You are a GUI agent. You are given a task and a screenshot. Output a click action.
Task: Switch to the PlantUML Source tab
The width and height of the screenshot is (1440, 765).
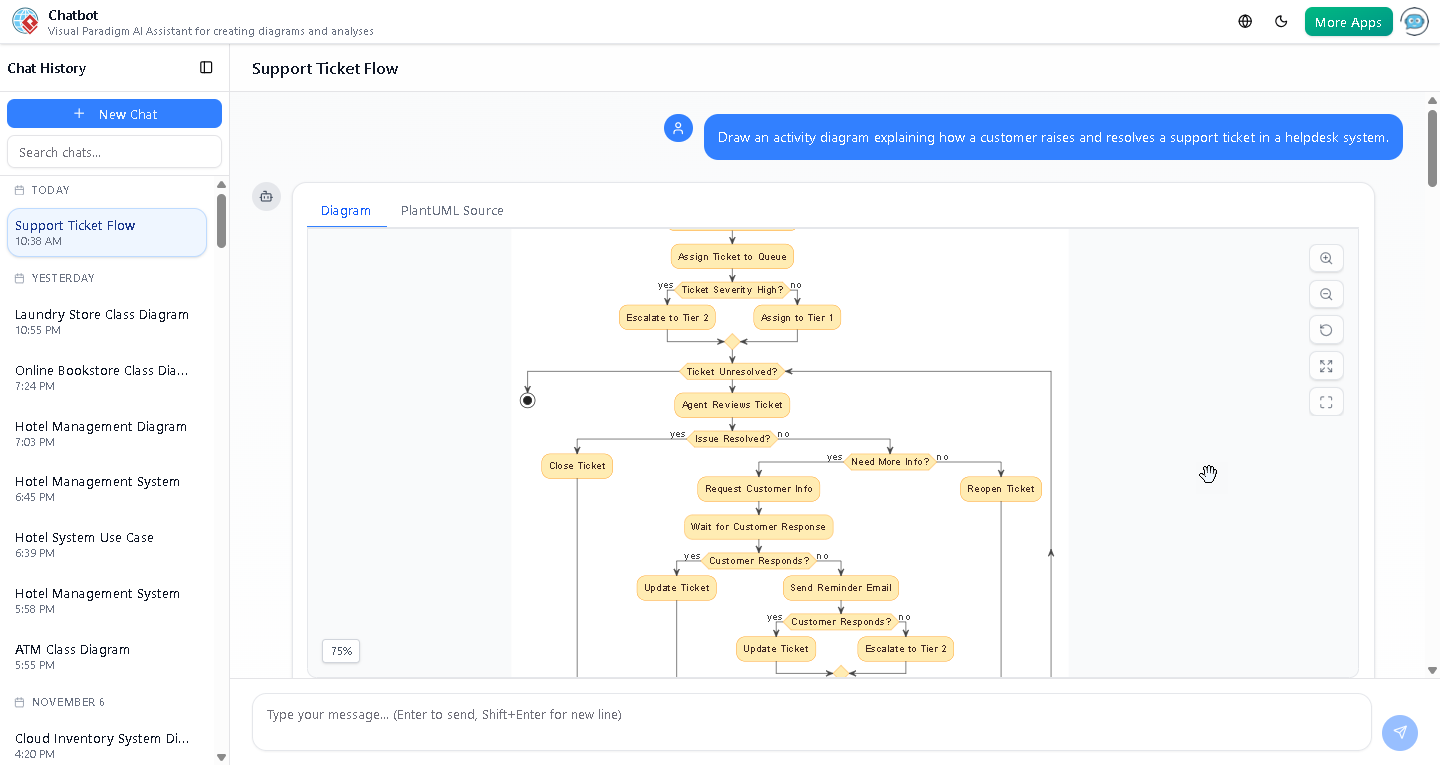[x=451, y=210]
